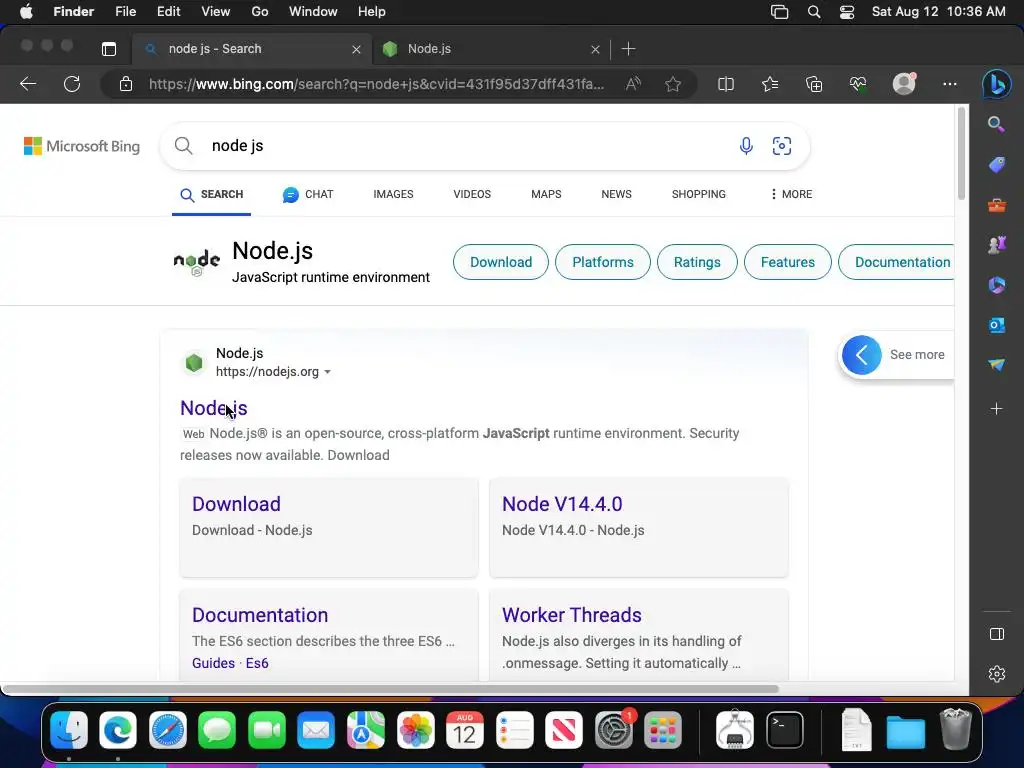Viewport: 1024px width, 768px height.
Task: Click See more chevron button
Action: point(861,355)
